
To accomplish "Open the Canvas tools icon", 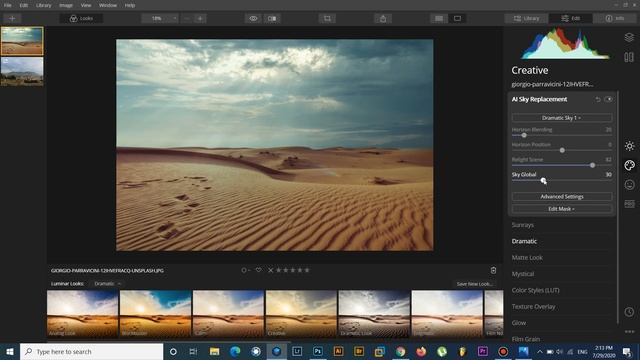I will click(629, 57).
